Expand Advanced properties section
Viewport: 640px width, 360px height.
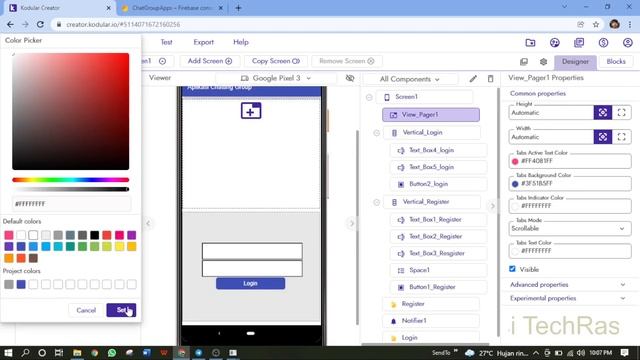tap(568, 284)
